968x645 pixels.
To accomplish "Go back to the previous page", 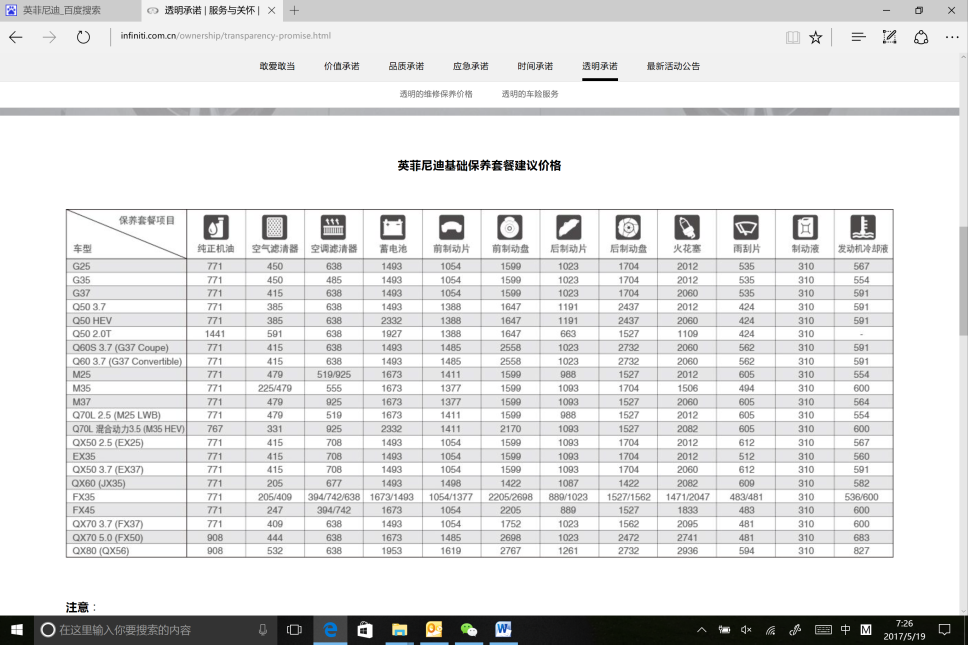I will tap(16, 37).
